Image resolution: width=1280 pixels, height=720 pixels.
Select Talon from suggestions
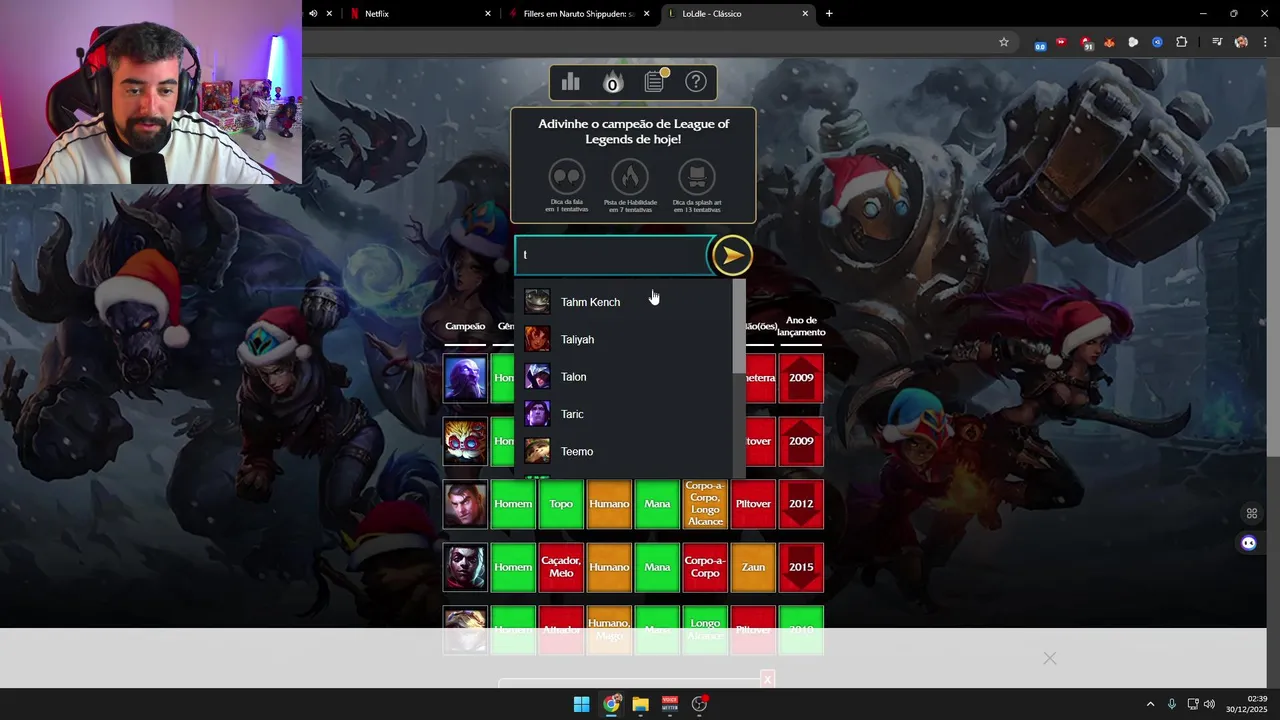click(x=624, y=377)
